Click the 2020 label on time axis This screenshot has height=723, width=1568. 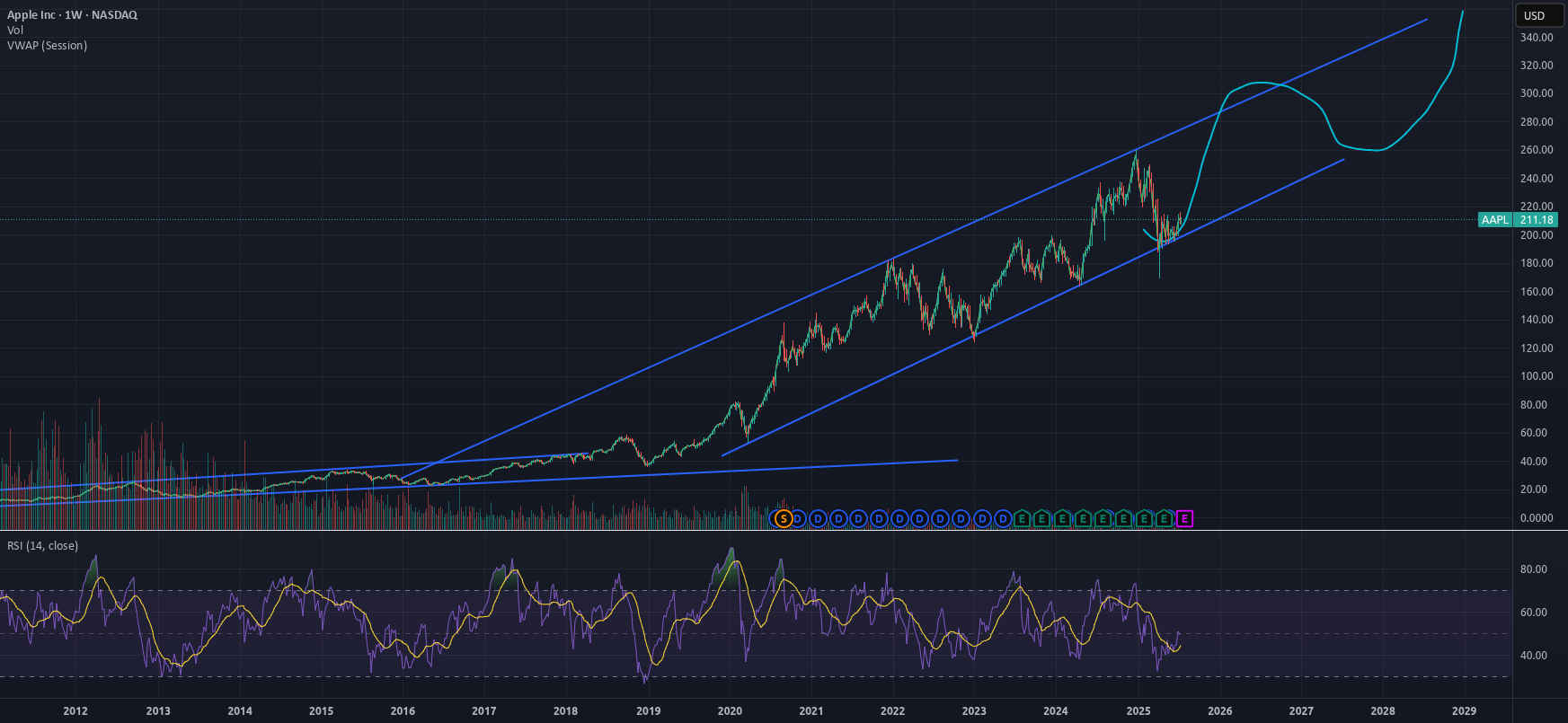tap(730, 711)
